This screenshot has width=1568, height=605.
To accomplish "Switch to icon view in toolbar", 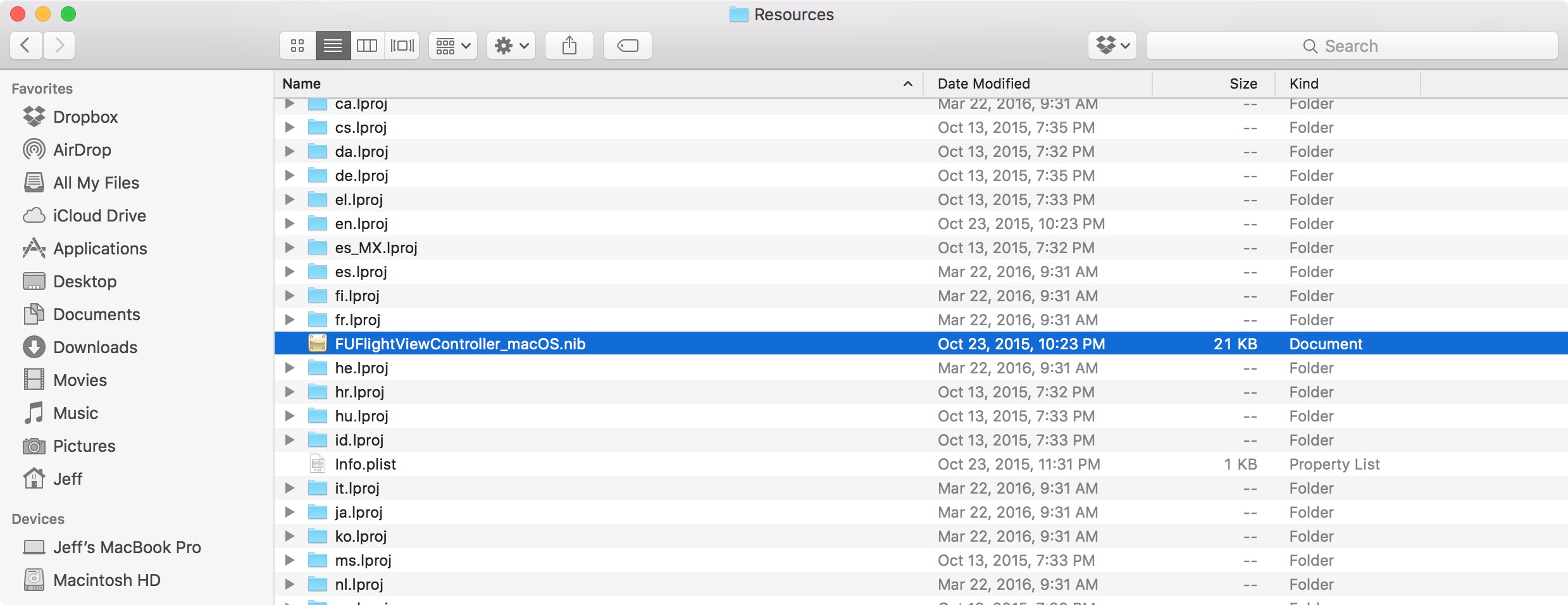I will (x=297, y=46).
